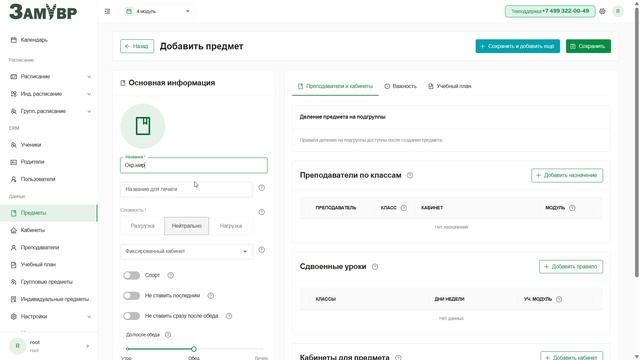
Task: Click the Назад button
Action: 137,46
